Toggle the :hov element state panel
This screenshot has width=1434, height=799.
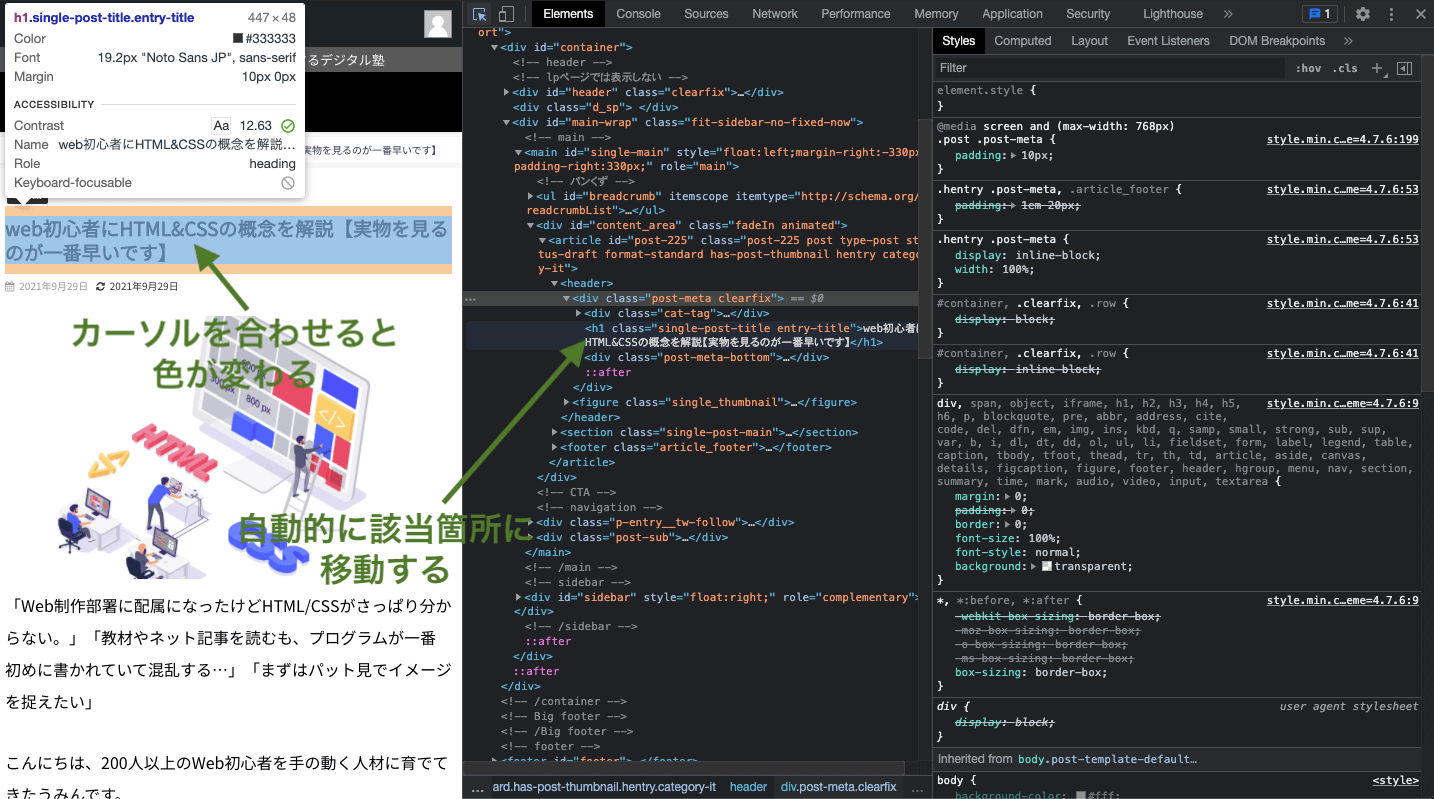tap(1308, 68)
